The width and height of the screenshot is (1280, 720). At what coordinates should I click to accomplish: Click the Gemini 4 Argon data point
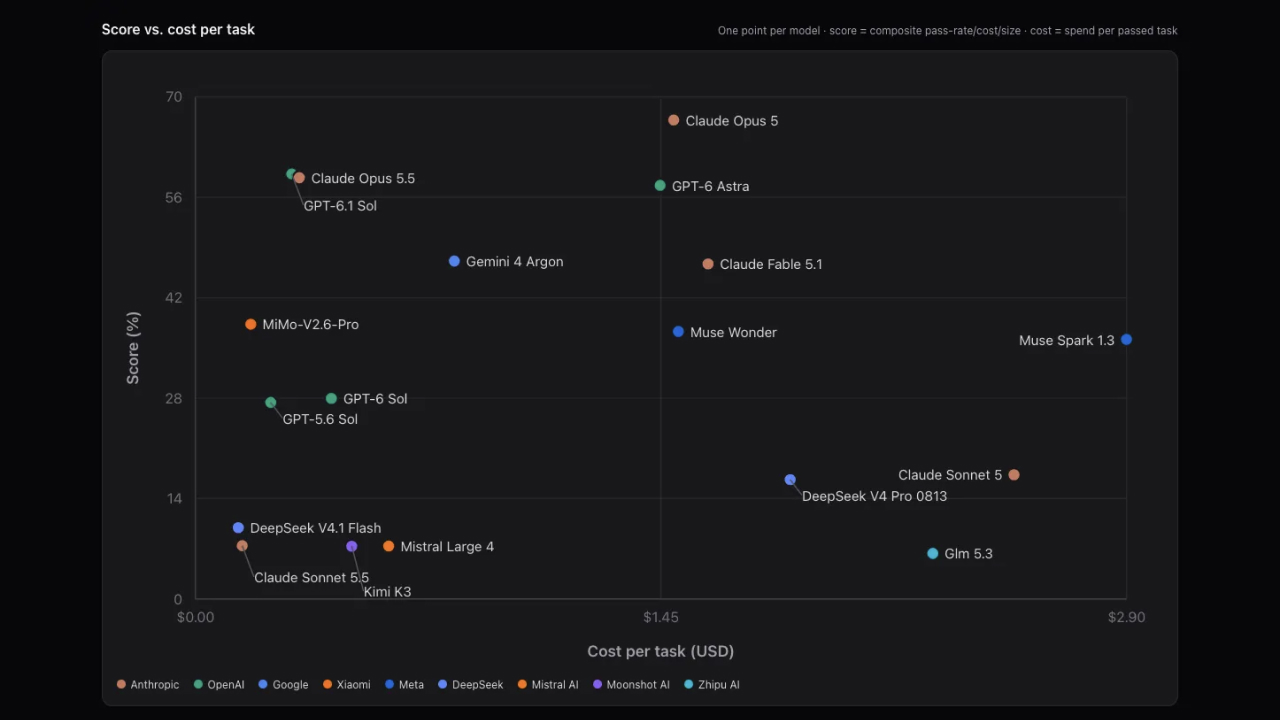[x=454, y=261]
